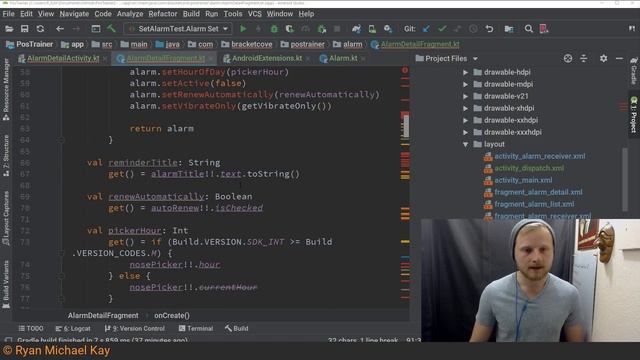Open the VCS menu

(x=254, y=14)
